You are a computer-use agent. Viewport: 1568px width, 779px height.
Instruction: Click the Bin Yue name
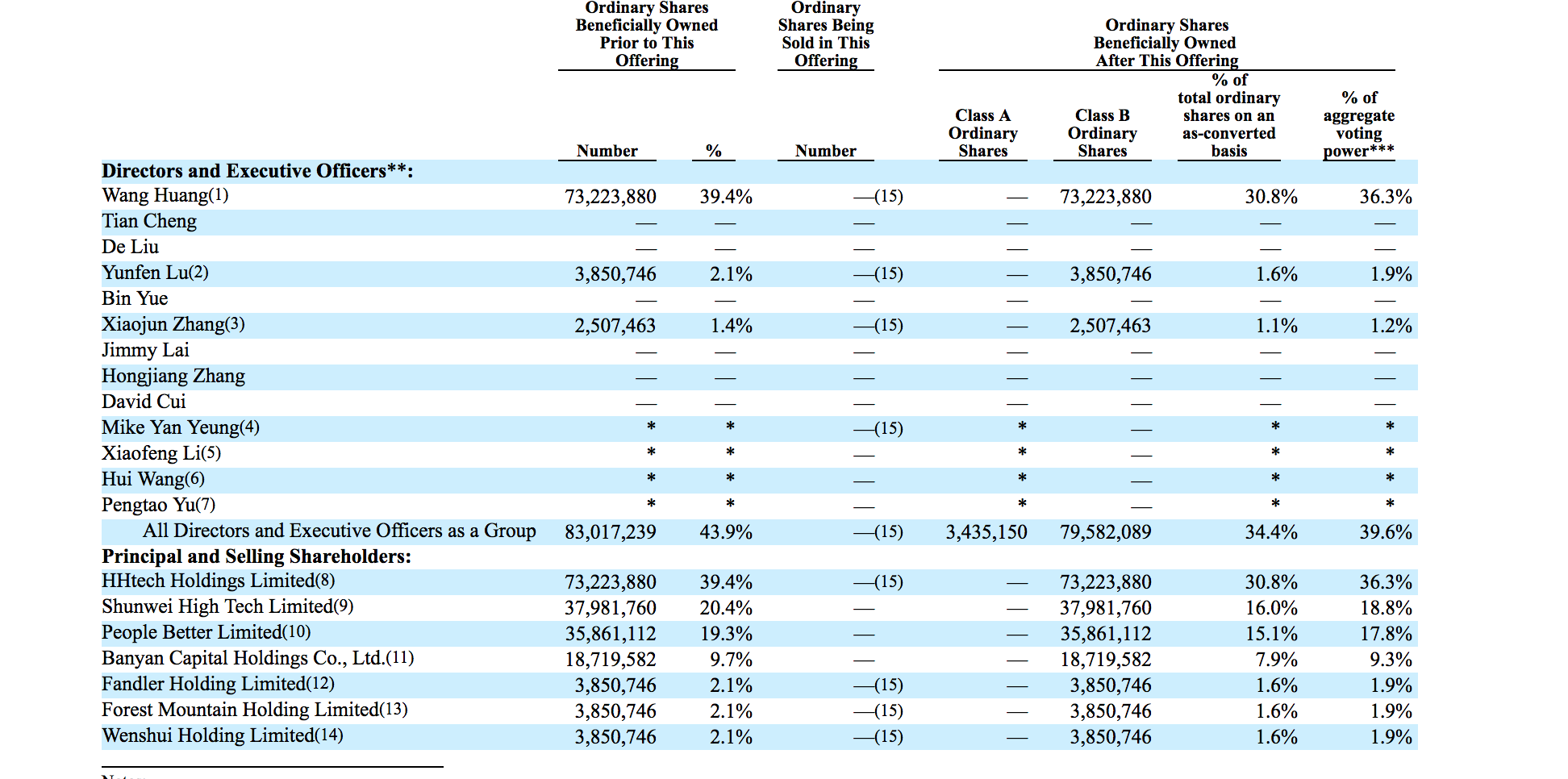tap(135, 298)
